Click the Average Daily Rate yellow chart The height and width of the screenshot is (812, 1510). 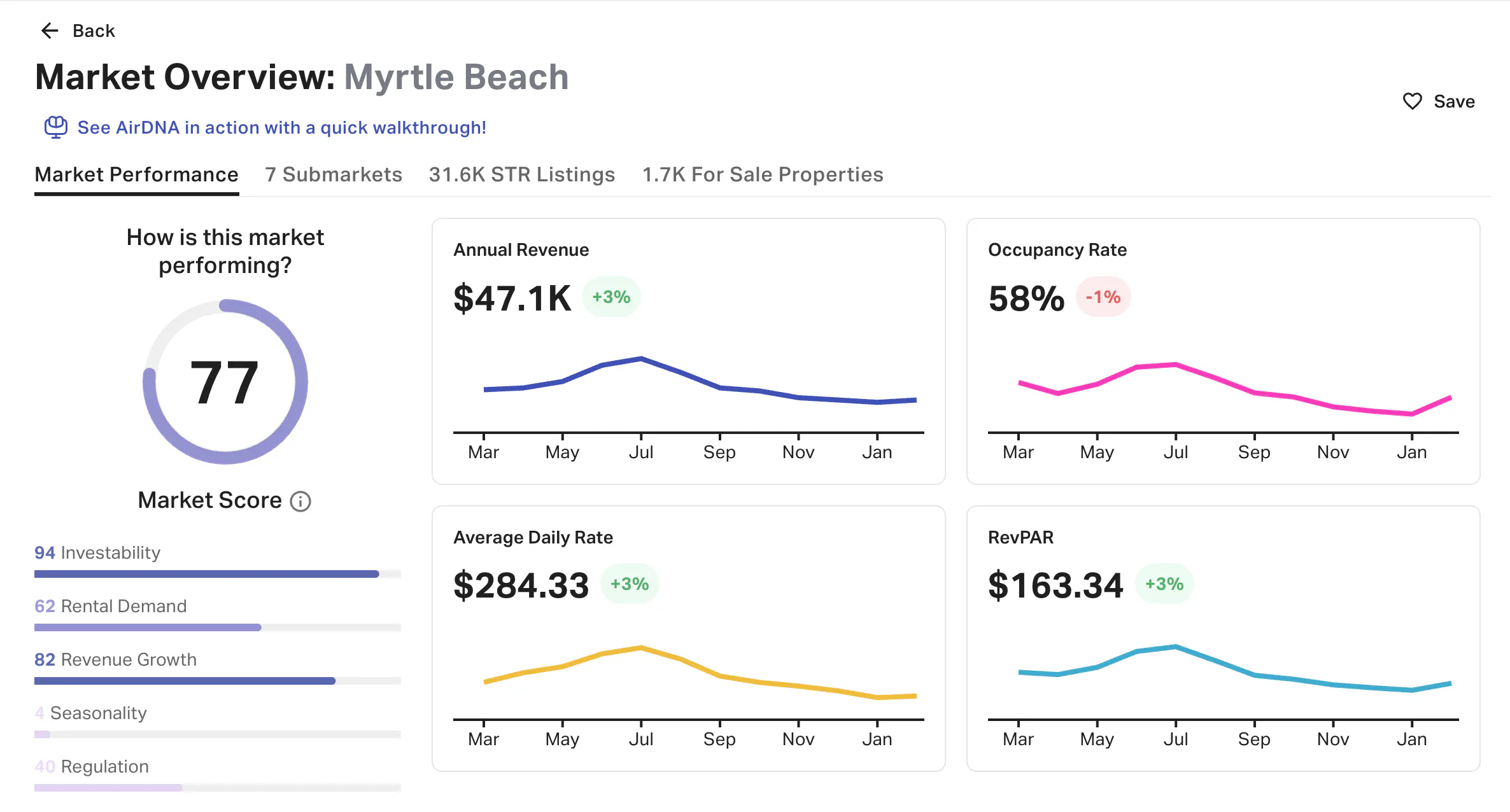click(700, 673)
